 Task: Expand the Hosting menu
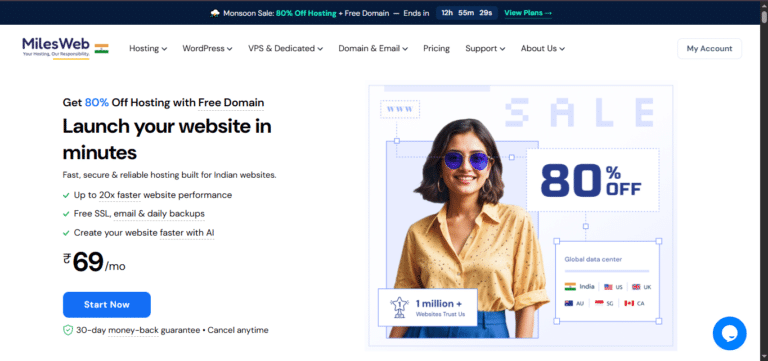point(148,48)
